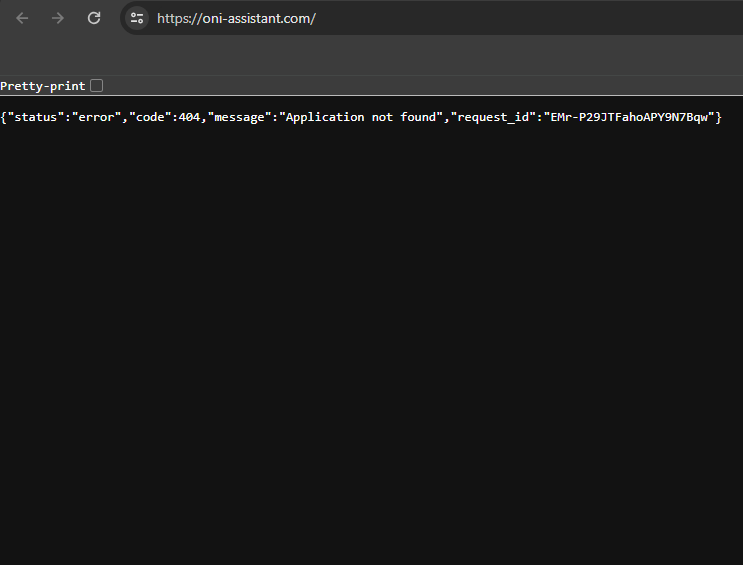Click the "code" key in the JSON
Screen dimensions: 743x565
tap(150, 117)
